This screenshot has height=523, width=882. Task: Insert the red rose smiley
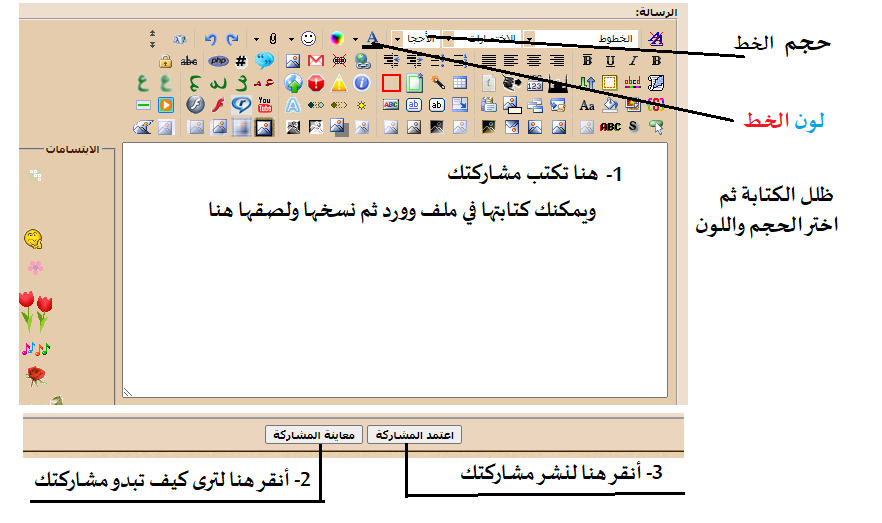36,375
